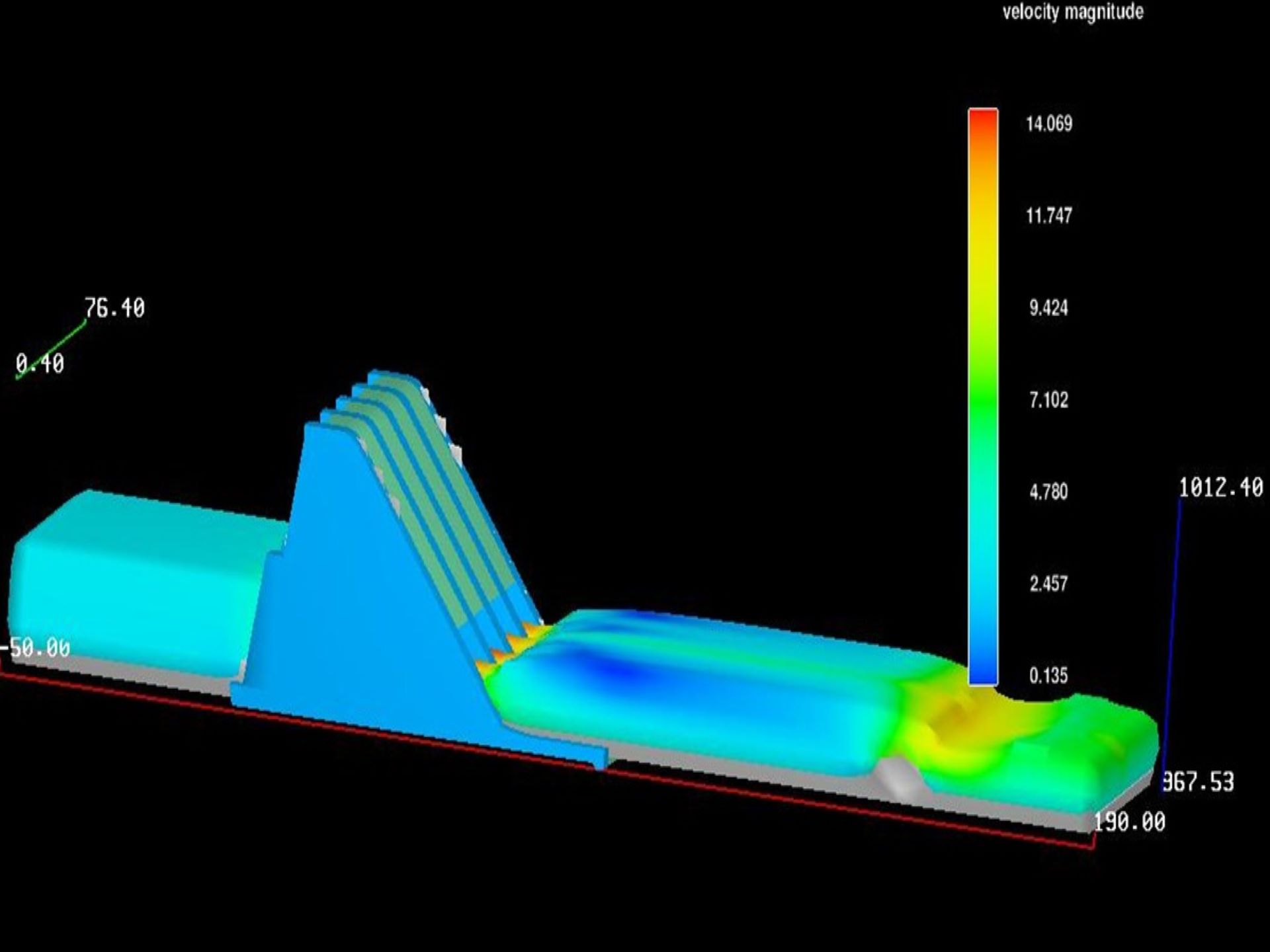The width and height of the screenshot is (1270, 952).
Task: Click the 2.457 legend value
Action: tap(1048, 583)
